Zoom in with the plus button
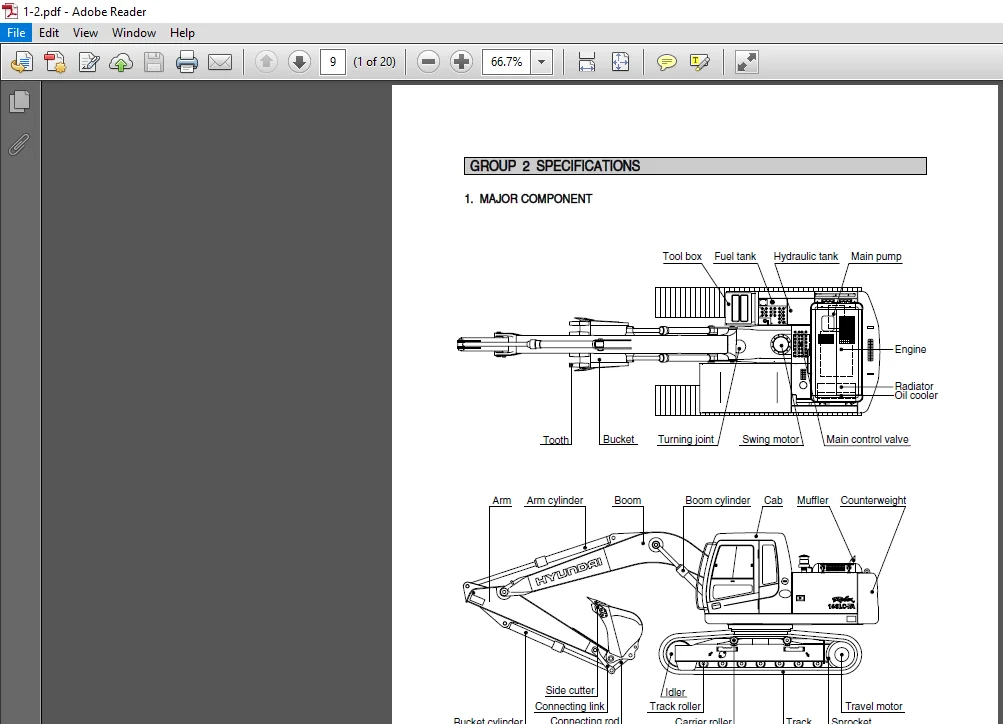 pos(461,62)
